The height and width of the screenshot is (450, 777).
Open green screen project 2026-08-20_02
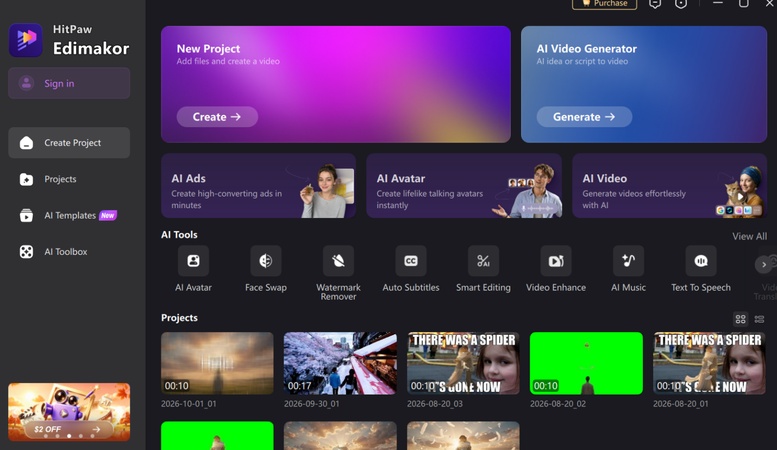pyautogui.click(x=586, y=363)
